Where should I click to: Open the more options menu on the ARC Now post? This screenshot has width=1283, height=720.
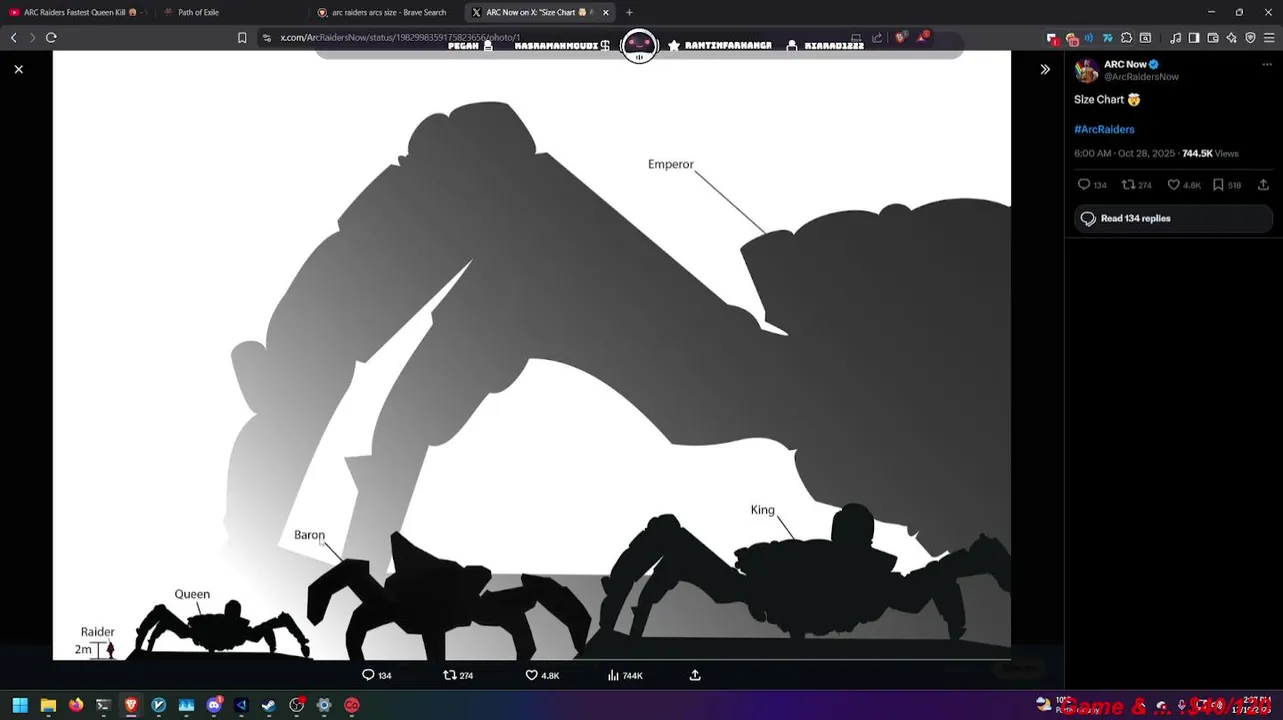[1267, 64]
